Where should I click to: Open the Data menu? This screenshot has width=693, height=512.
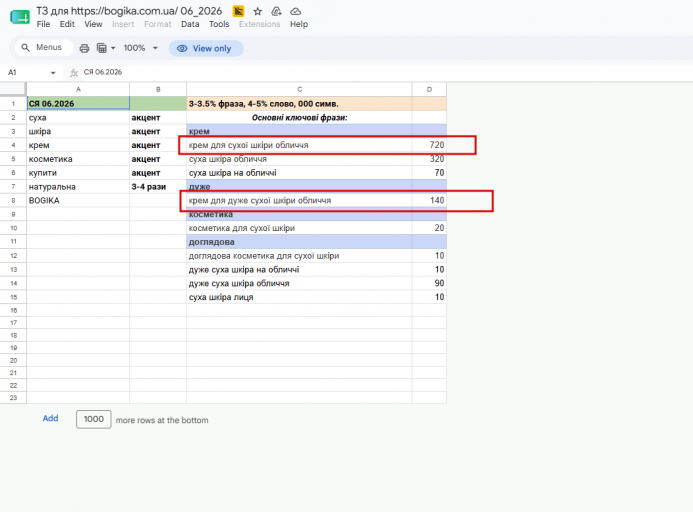190,24
